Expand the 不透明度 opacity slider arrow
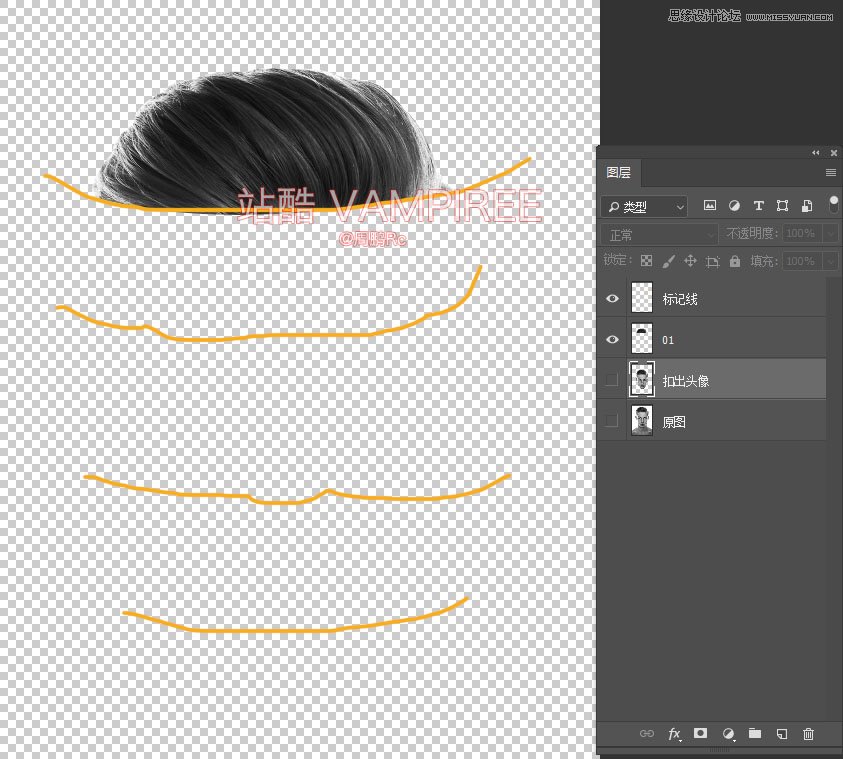Screen dimensions: 843x759 [x=830, y=234]
